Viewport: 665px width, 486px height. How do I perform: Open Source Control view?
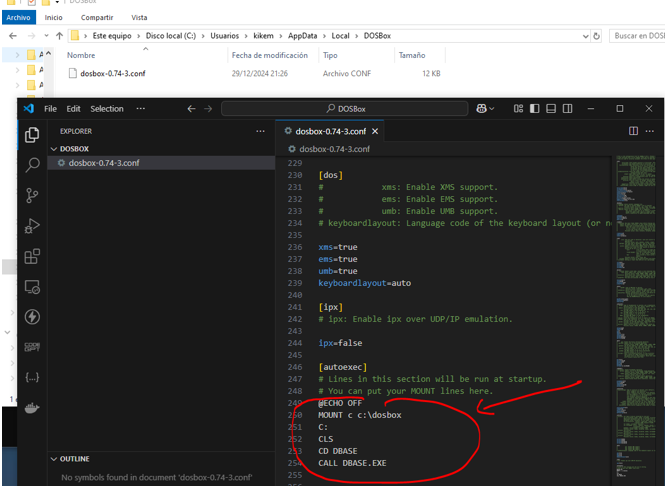(32, 195)
